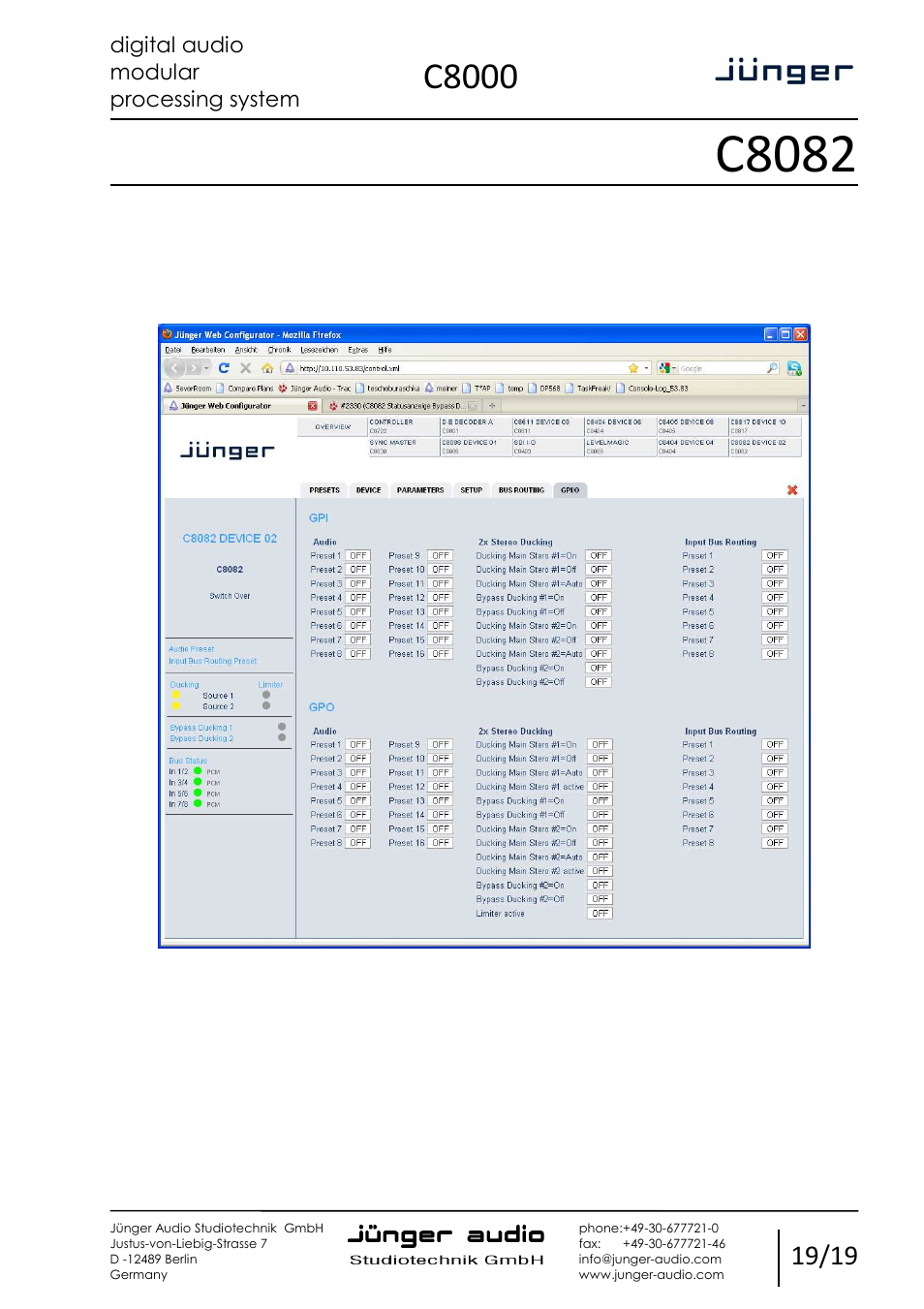Set GPO Ducking Main Stero #1 active field
This screenshot has width=924, height=1309.
[601, 787]
